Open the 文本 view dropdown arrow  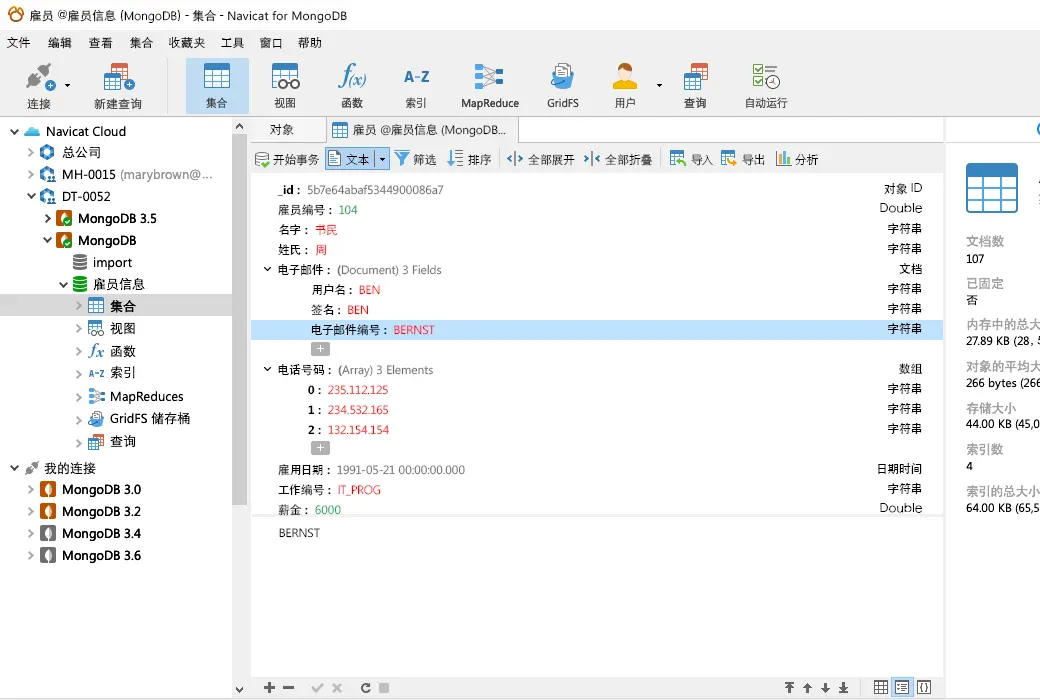coord(382,159)
